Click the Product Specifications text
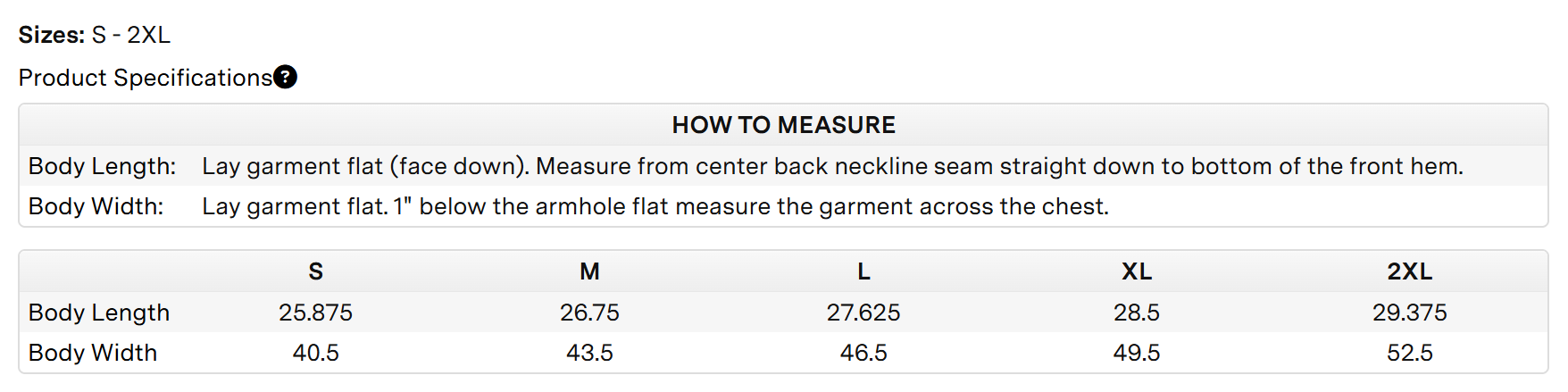The width and height of the screenshot is (1568, 392). [145, 78]
